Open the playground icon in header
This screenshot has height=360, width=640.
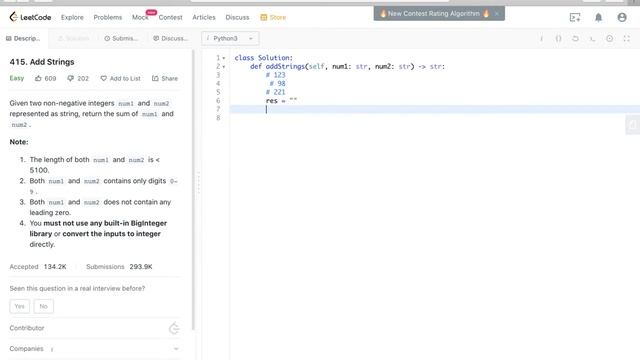coord(575,17)
